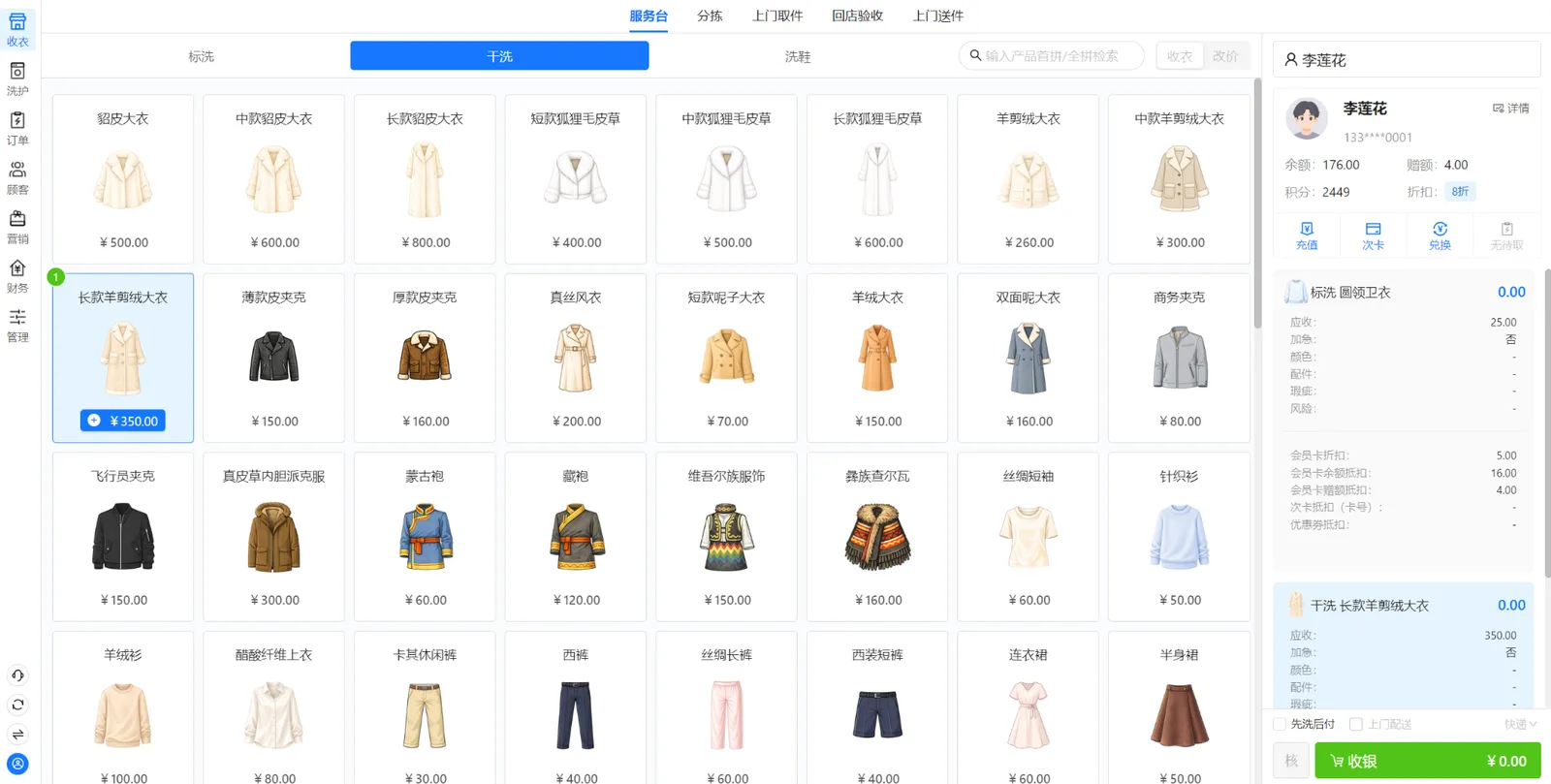Select the 标洗 圆领卫衣 order item

point(1404,422)
